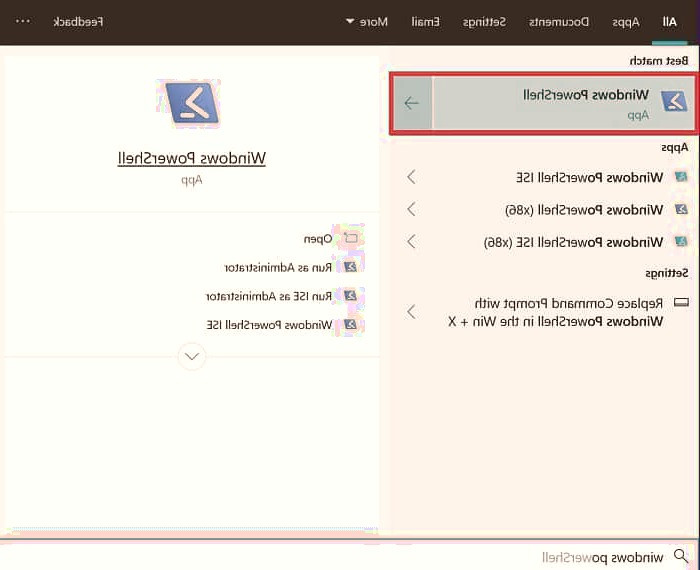Click the Open action icon in details pane
700x570 pixels.
(x=350, y=239)
